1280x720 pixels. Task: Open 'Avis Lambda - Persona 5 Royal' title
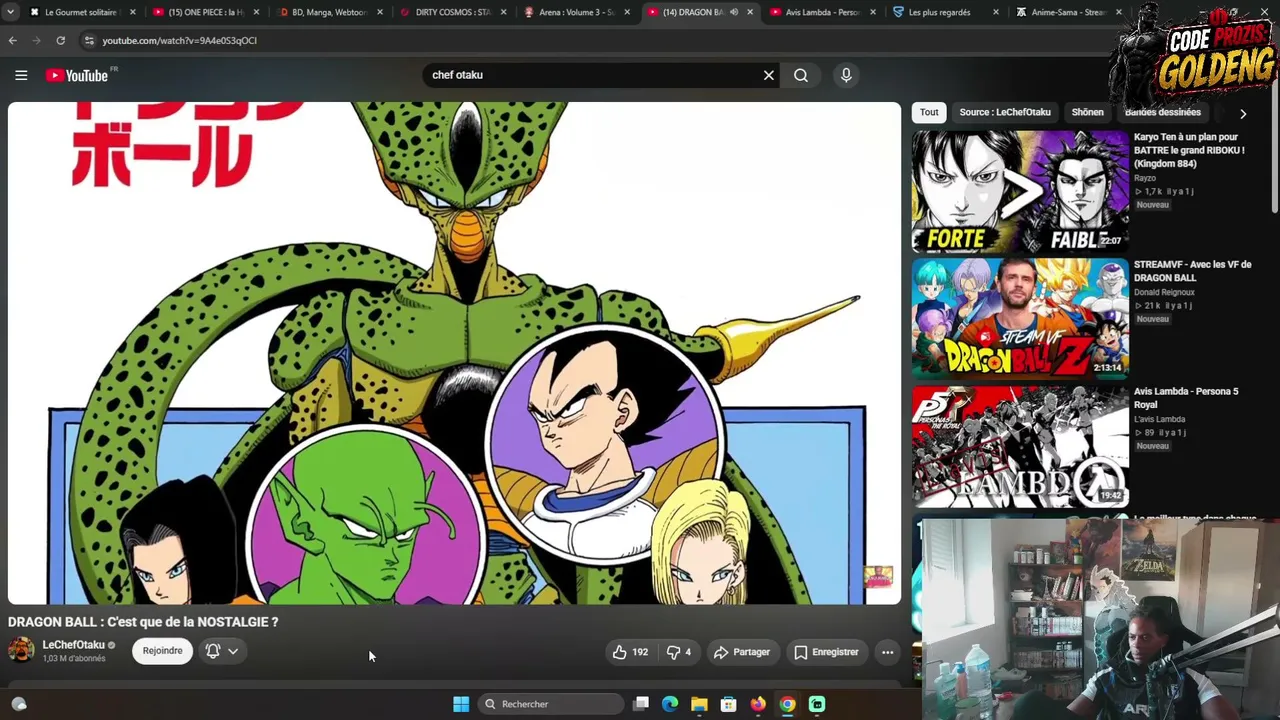point(1186,398)
